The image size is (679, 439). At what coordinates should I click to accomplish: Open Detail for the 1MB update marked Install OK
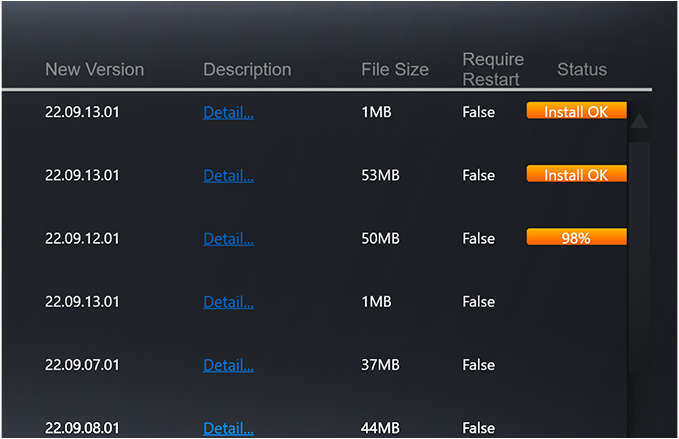click(228, 112)
